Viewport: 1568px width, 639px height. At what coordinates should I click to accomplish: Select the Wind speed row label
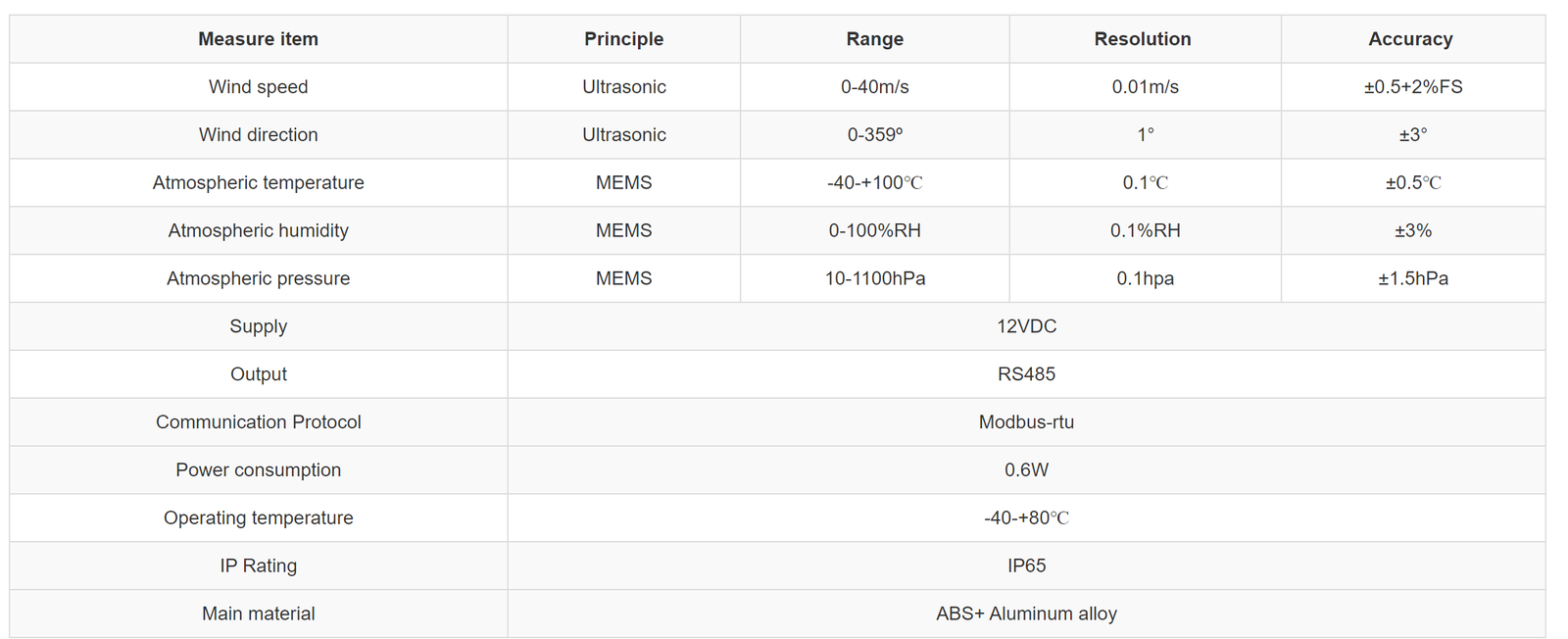point(259,87)
